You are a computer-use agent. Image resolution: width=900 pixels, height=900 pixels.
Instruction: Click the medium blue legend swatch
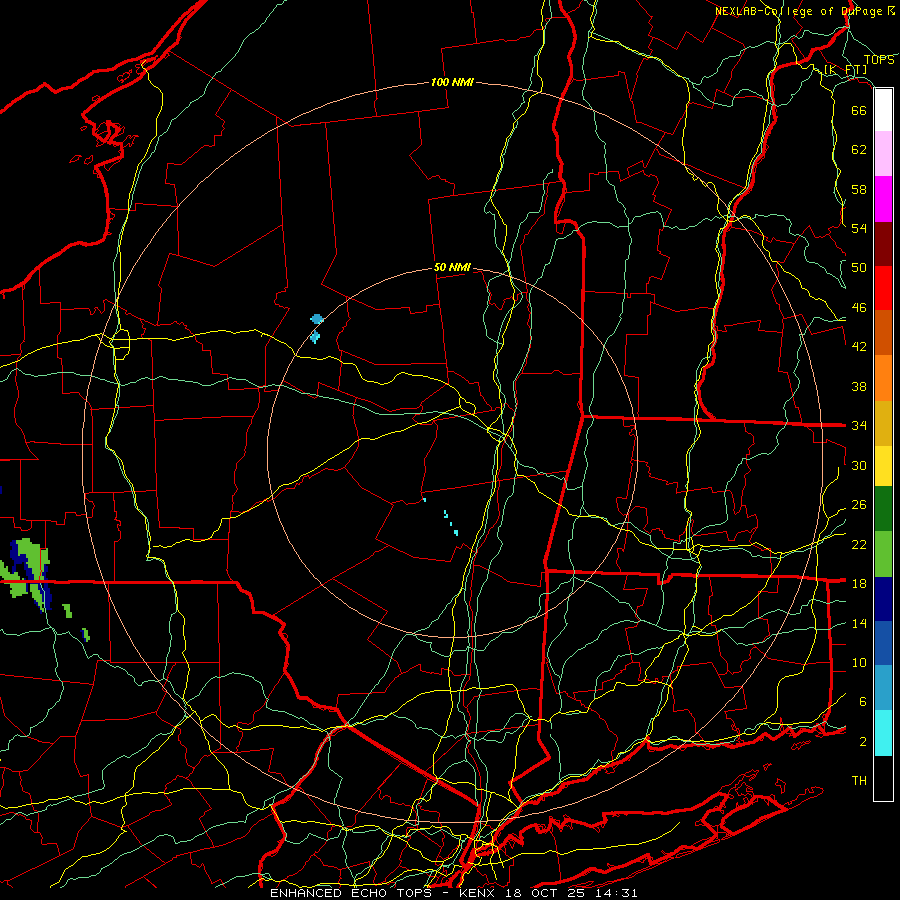tap(883, 643)
